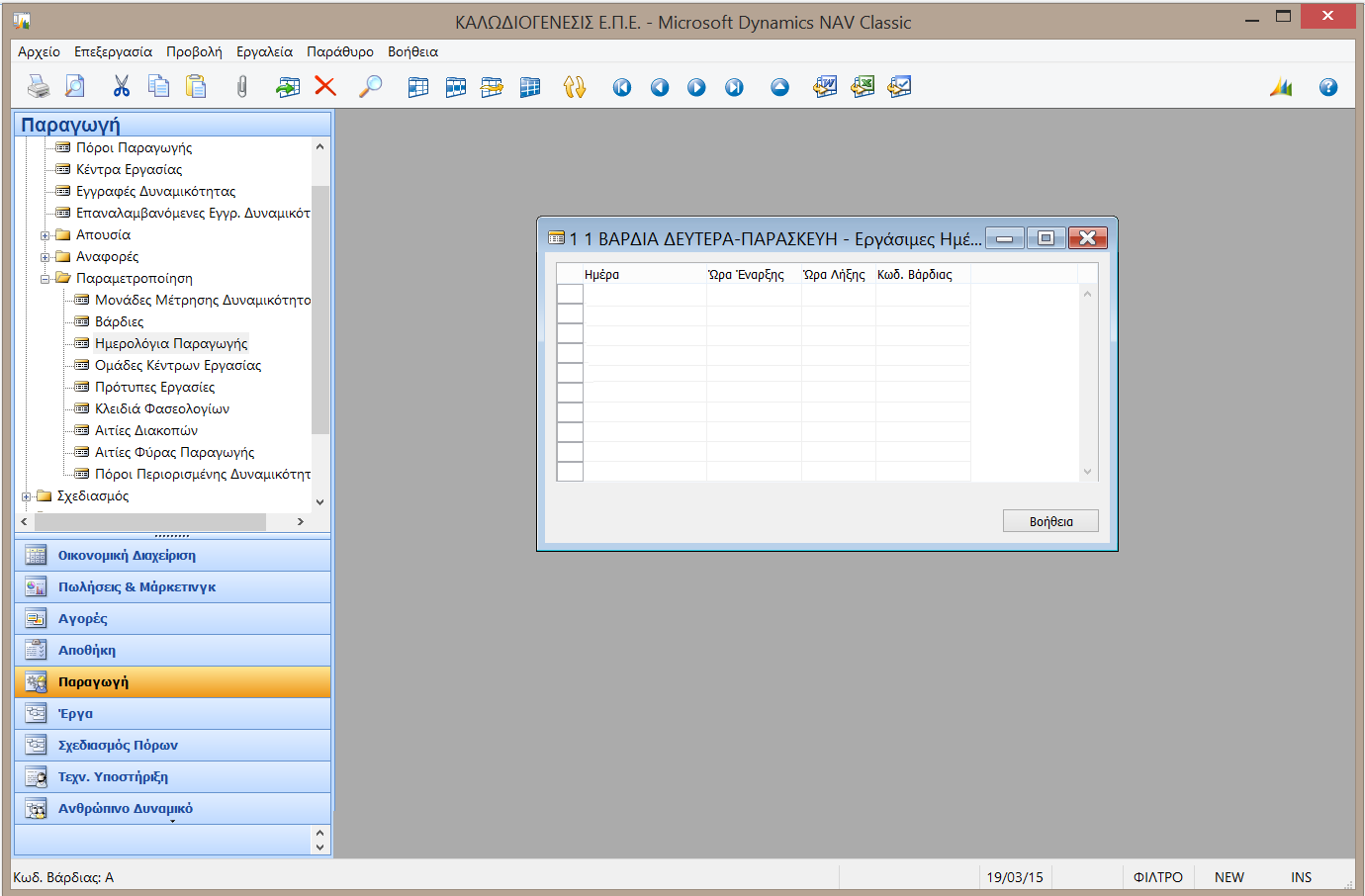
Task: Select Ομάδες Κέντρων Εργασίας item
Action: [x=178, y=365]
